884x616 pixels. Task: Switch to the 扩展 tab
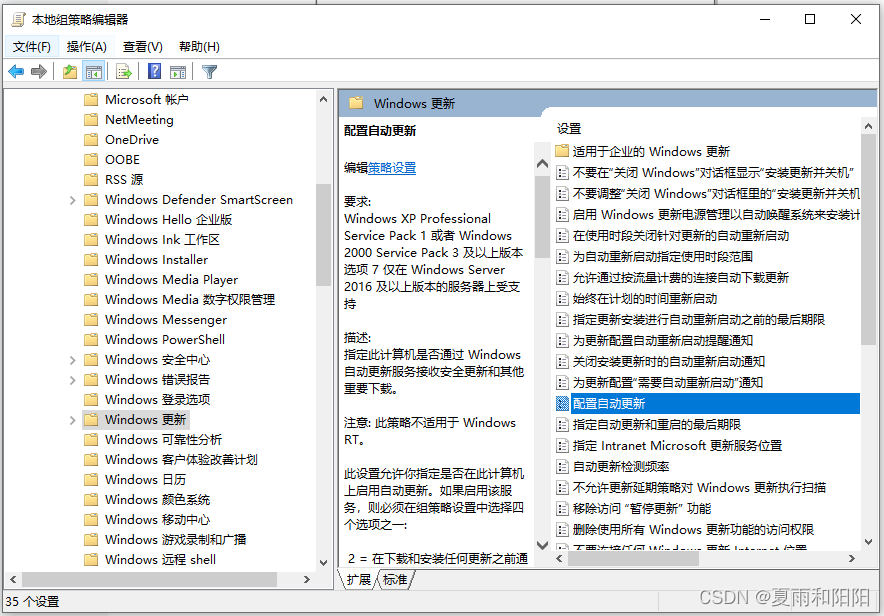click(x=359, y=579)
